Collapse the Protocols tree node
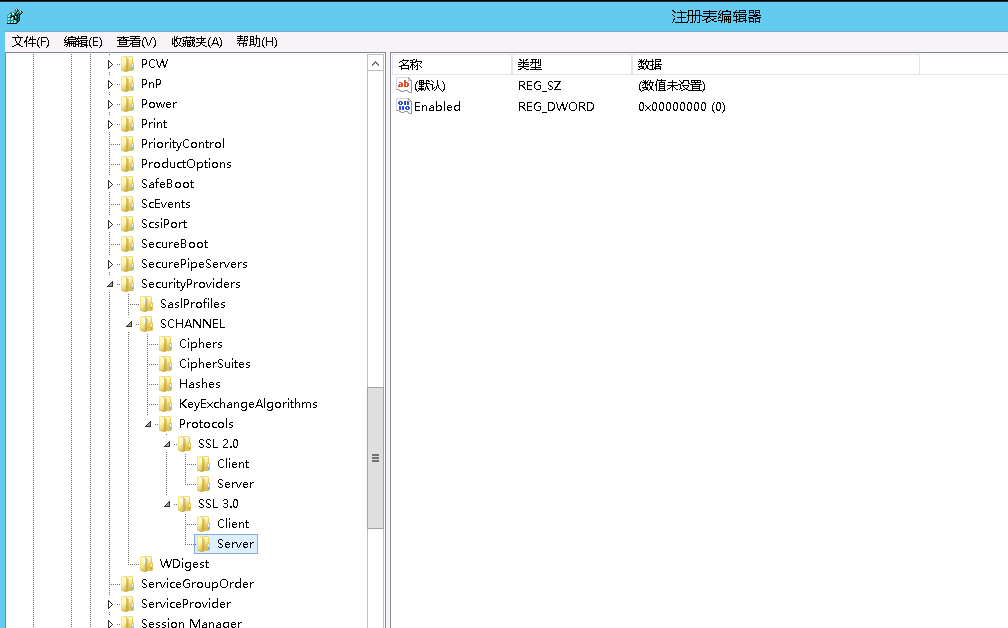1008x628 pixels. click(x=149, y=424)
